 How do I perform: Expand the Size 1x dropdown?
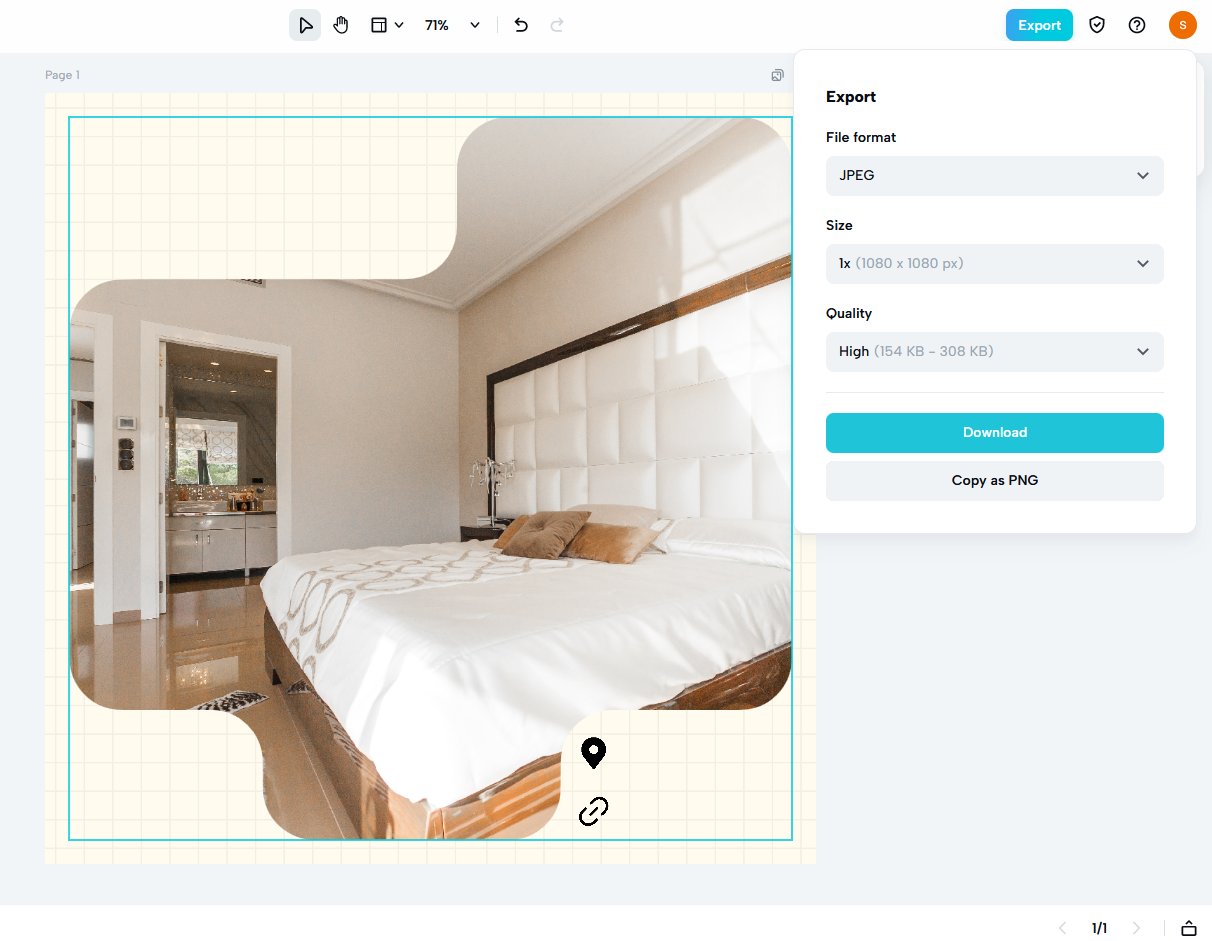point(994,264)
